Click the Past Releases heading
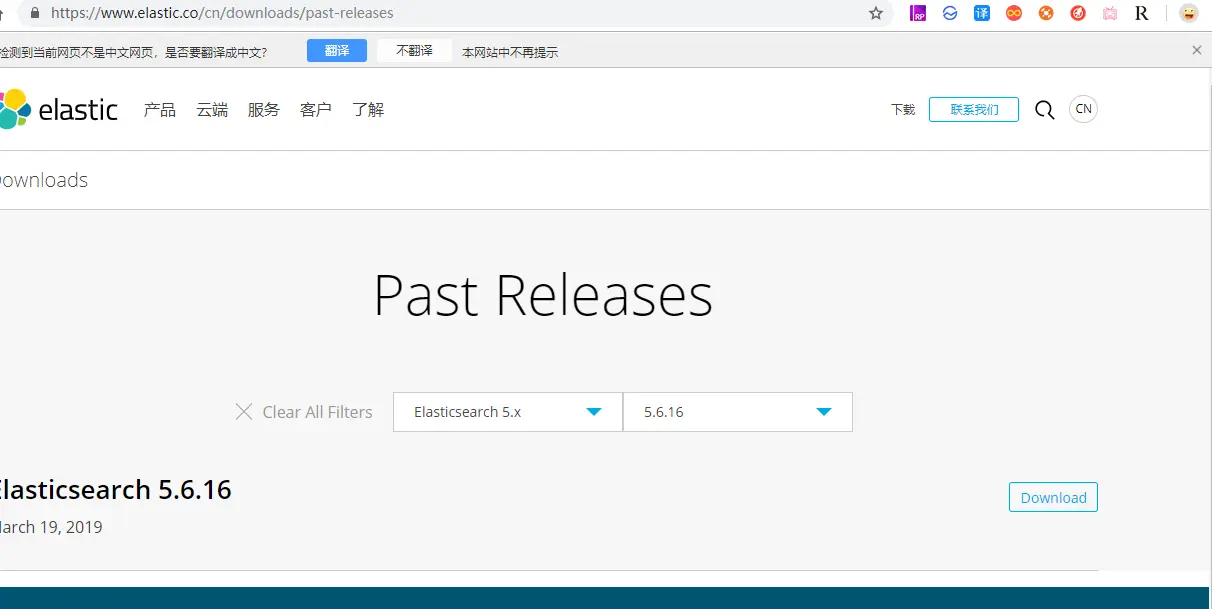The image size is (1212, 609). point(543,295)
